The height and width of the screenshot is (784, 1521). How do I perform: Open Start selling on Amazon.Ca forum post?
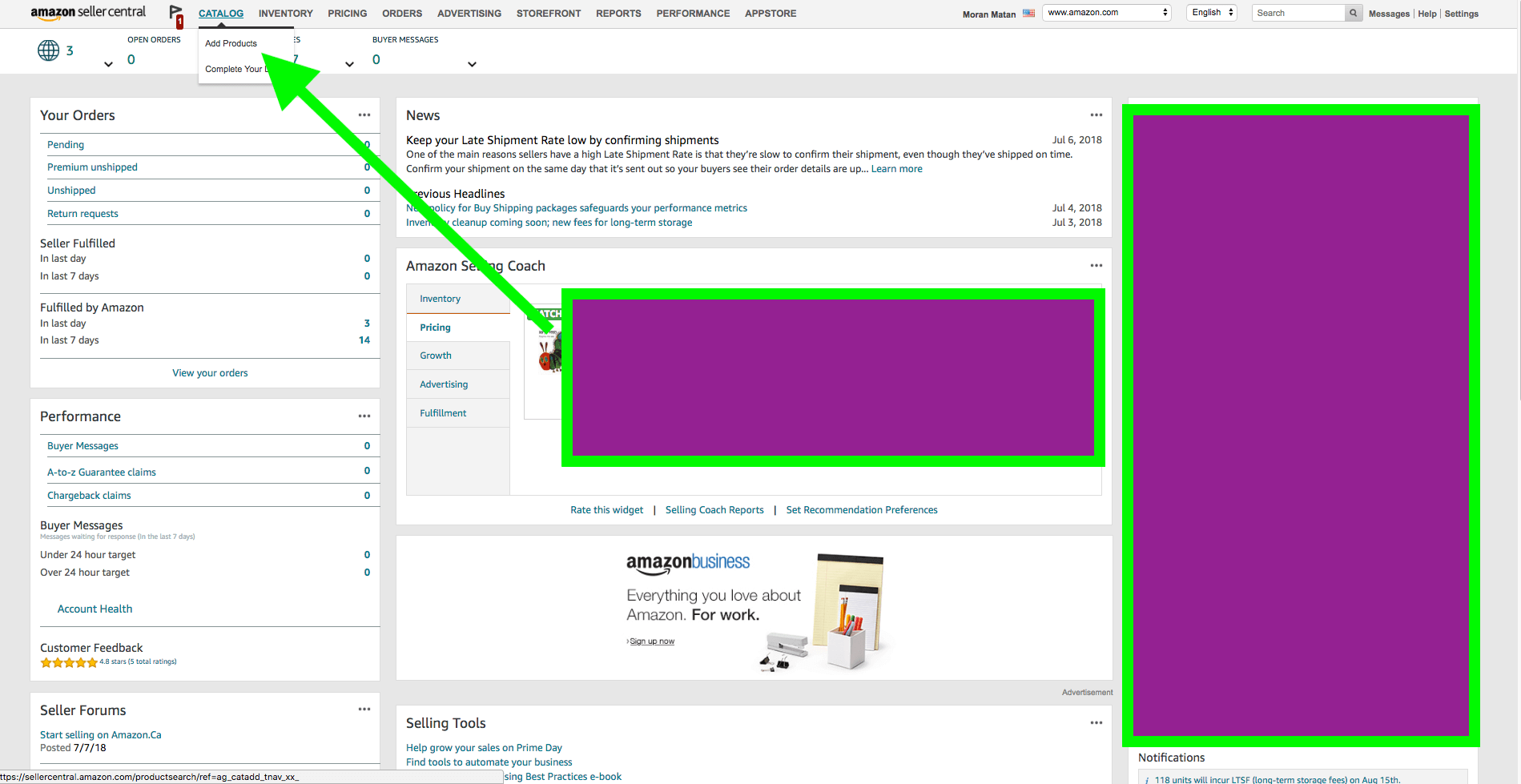pyautogui.click(x=101, y=735)
